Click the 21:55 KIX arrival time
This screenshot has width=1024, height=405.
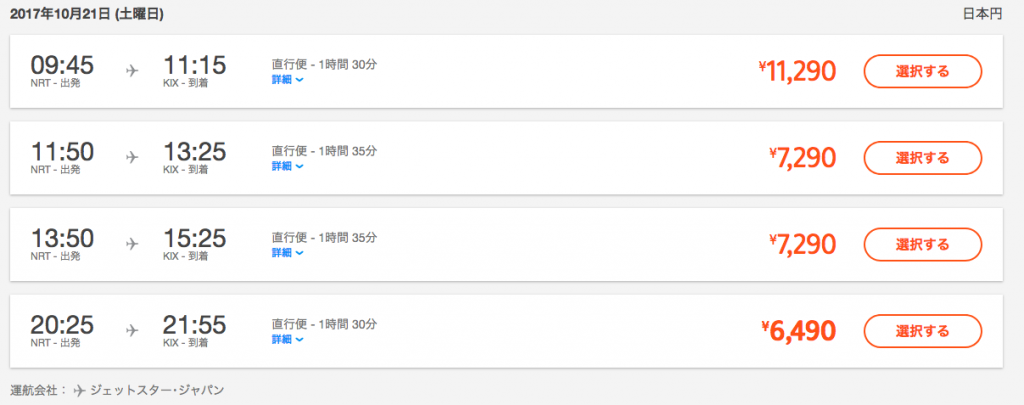tap(194, 325)
